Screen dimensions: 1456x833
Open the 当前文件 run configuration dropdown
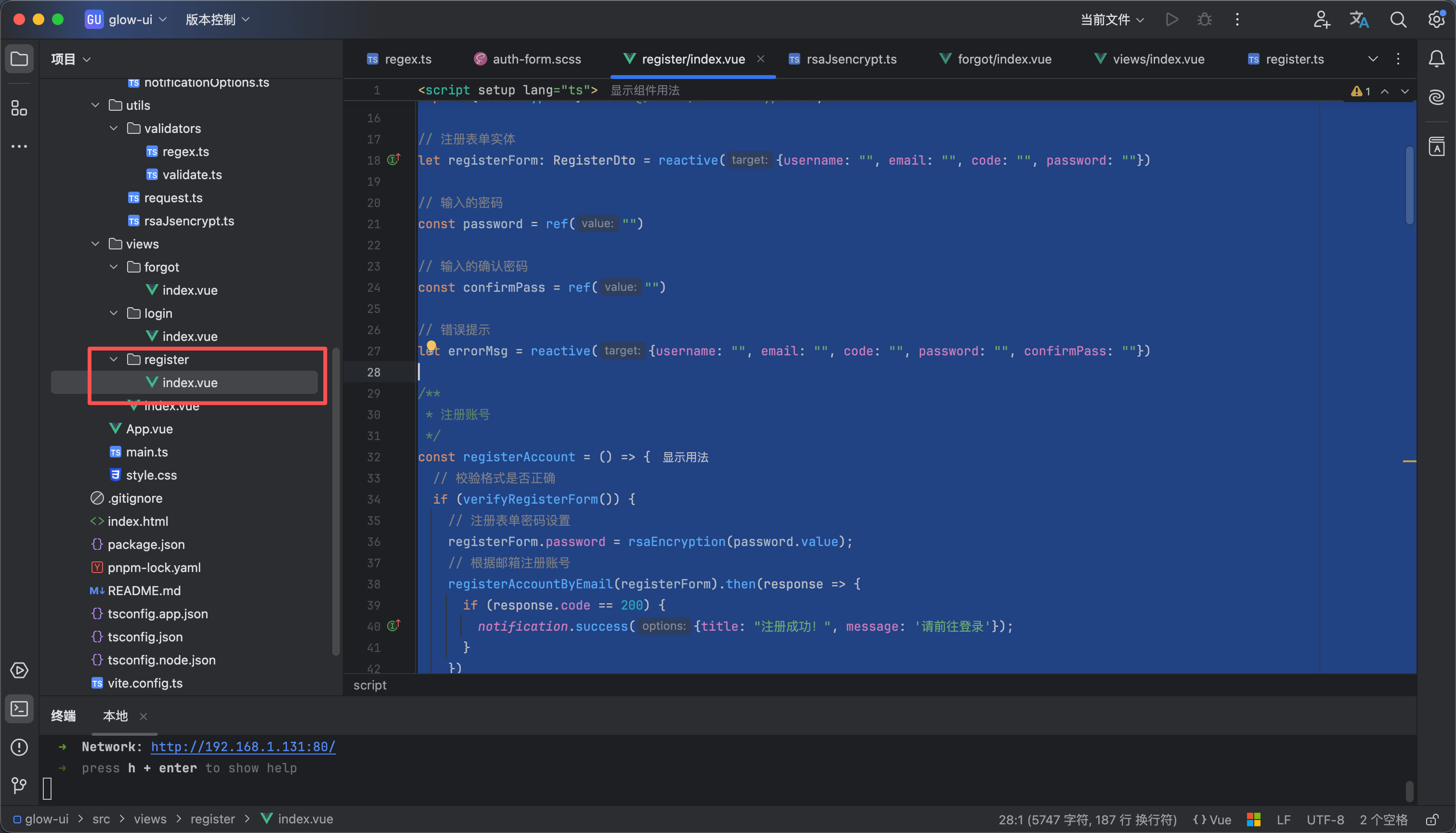[x=1112, y=19]
